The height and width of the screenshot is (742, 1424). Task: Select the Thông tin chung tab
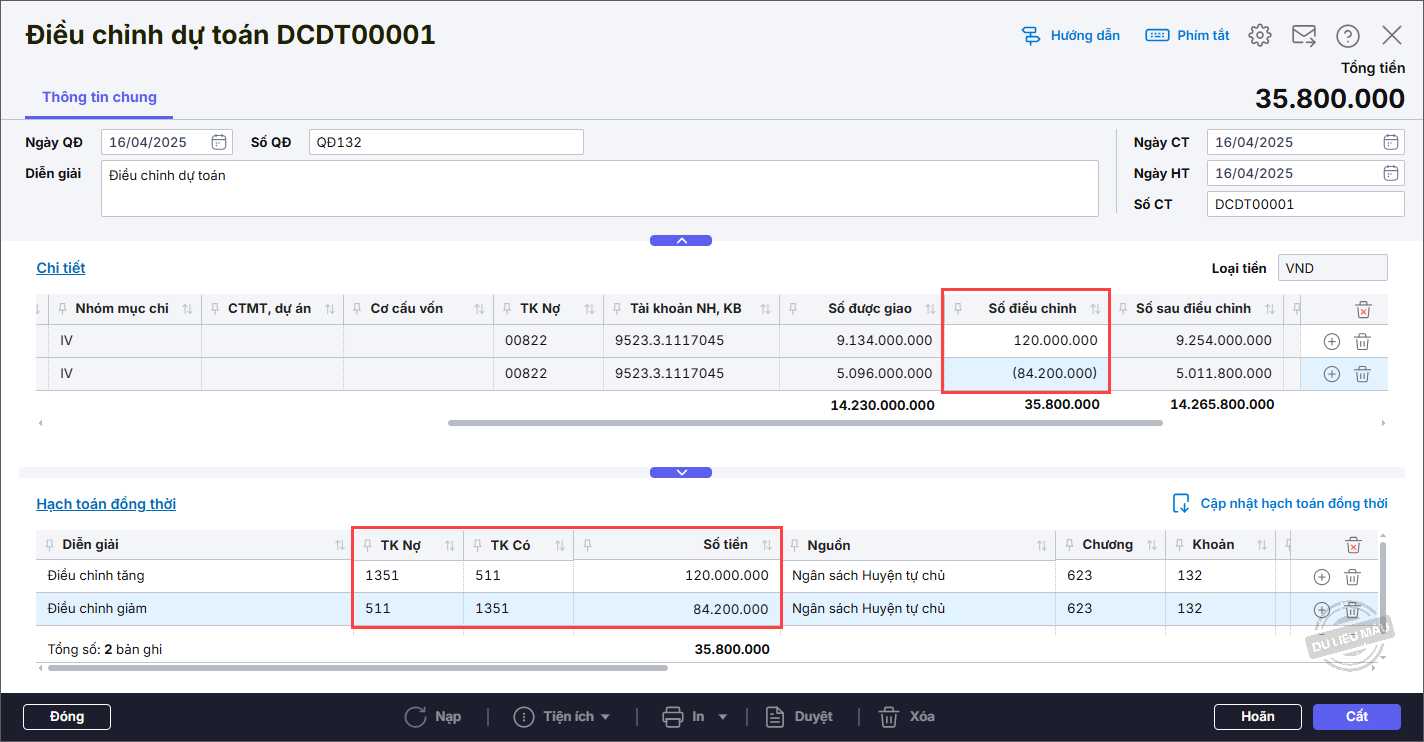(99, 98)
